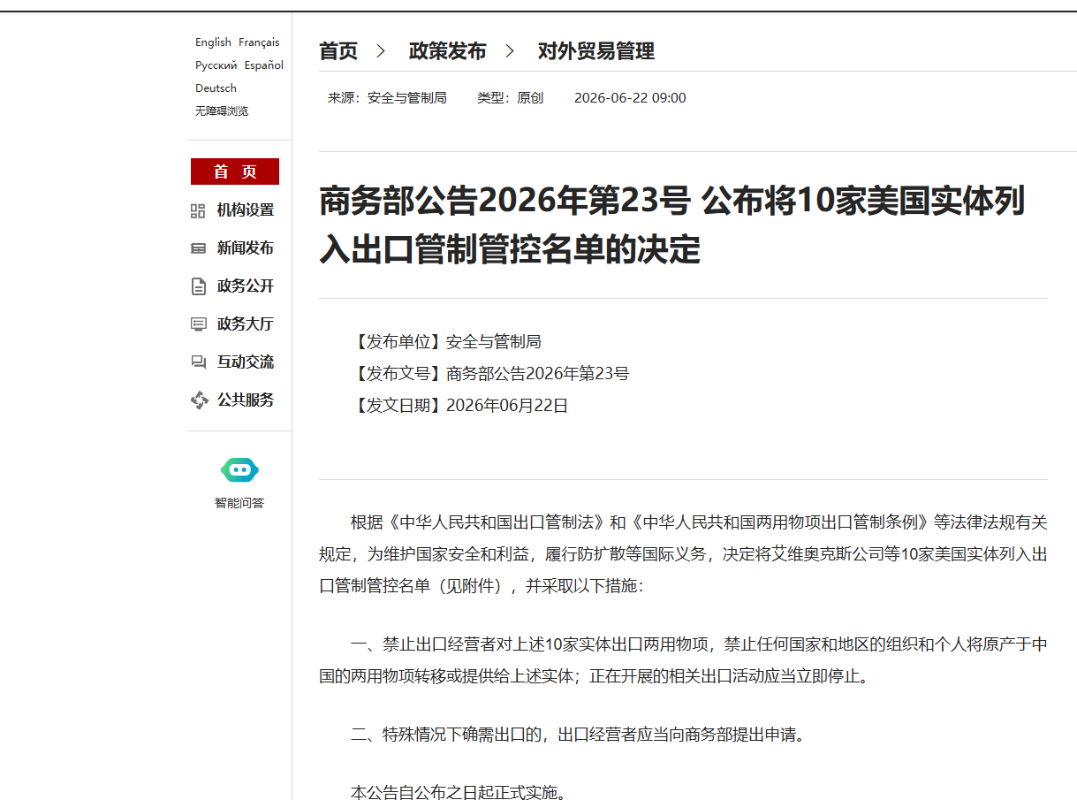The height and width of the screenshot is (800, 1077).
Task: Switch language to Русский
Action: [216, 65]
